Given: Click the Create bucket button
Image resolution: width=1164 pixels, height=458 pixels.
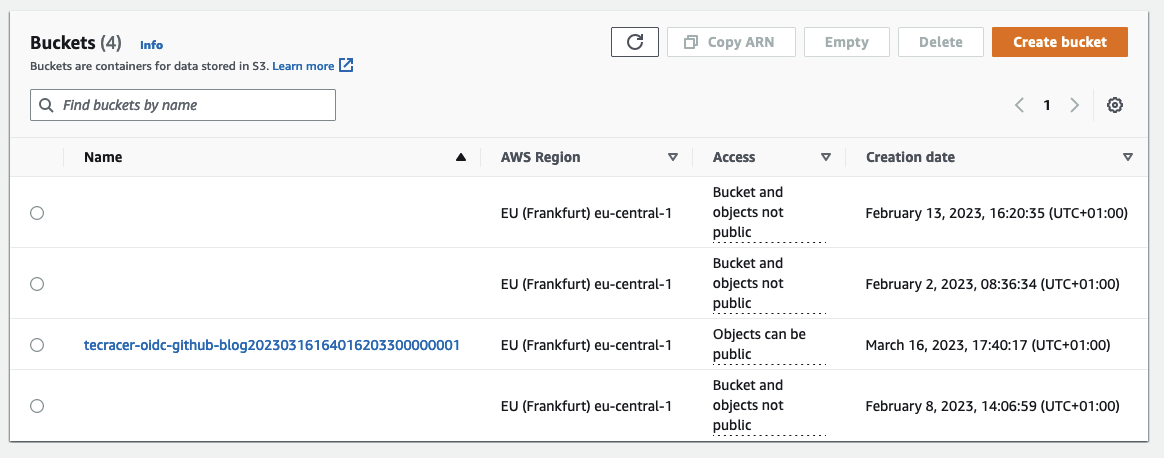Looking at the screenshot, I should [x=1059, y=42].
